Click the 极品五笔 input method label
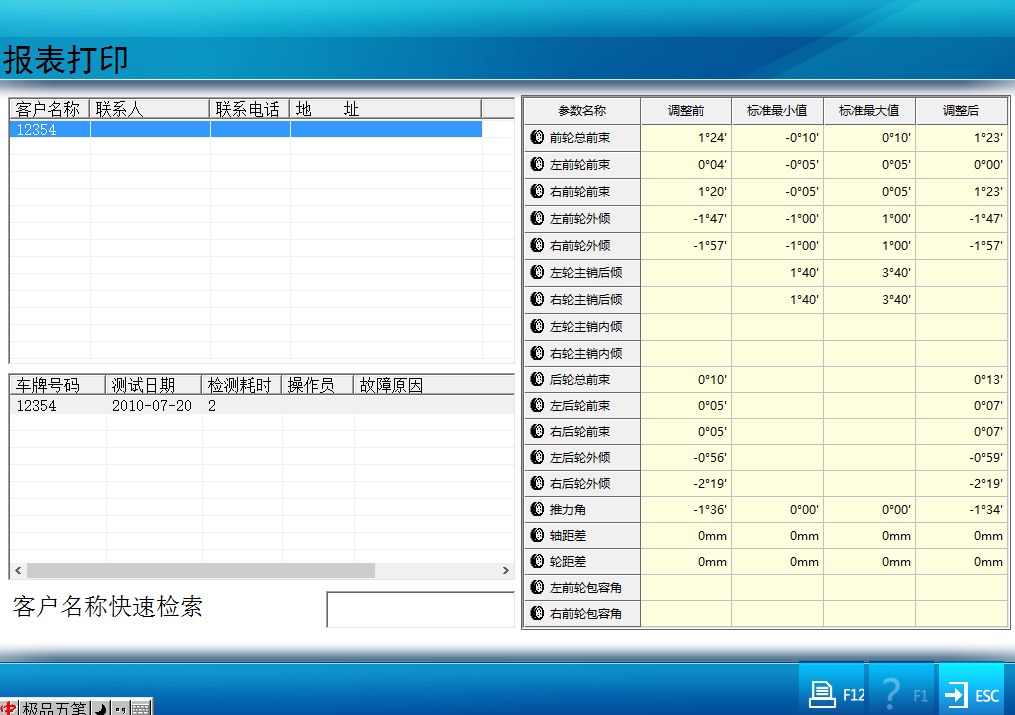 pos(54,708)
